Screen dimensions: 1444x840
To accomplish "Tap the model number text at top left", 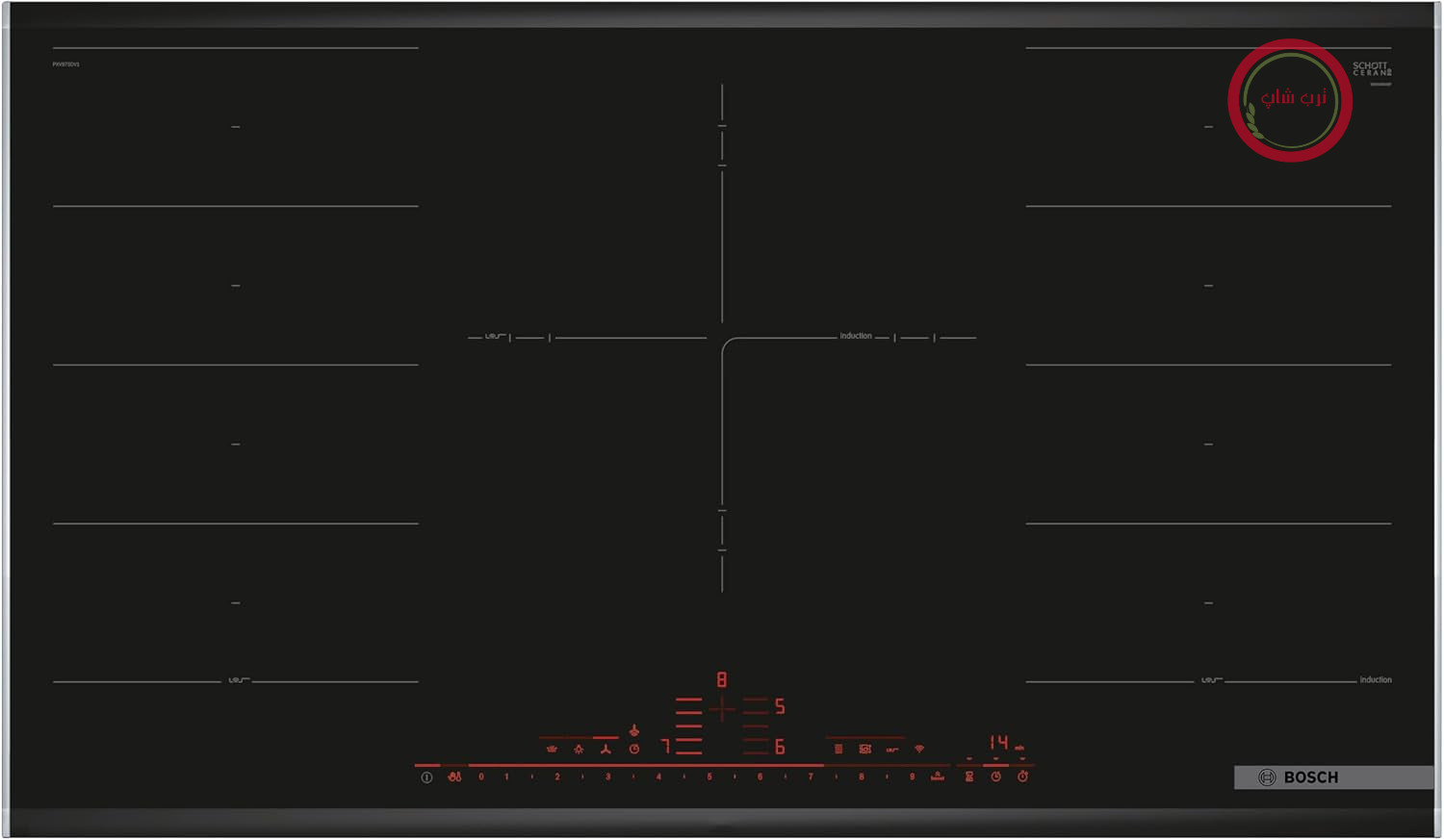I will (66, 64).
